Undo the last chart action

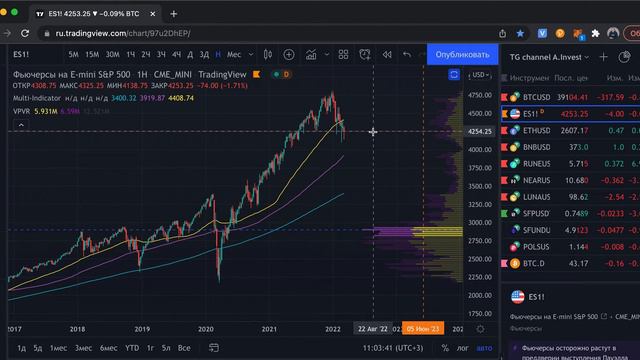coord(407,54)
